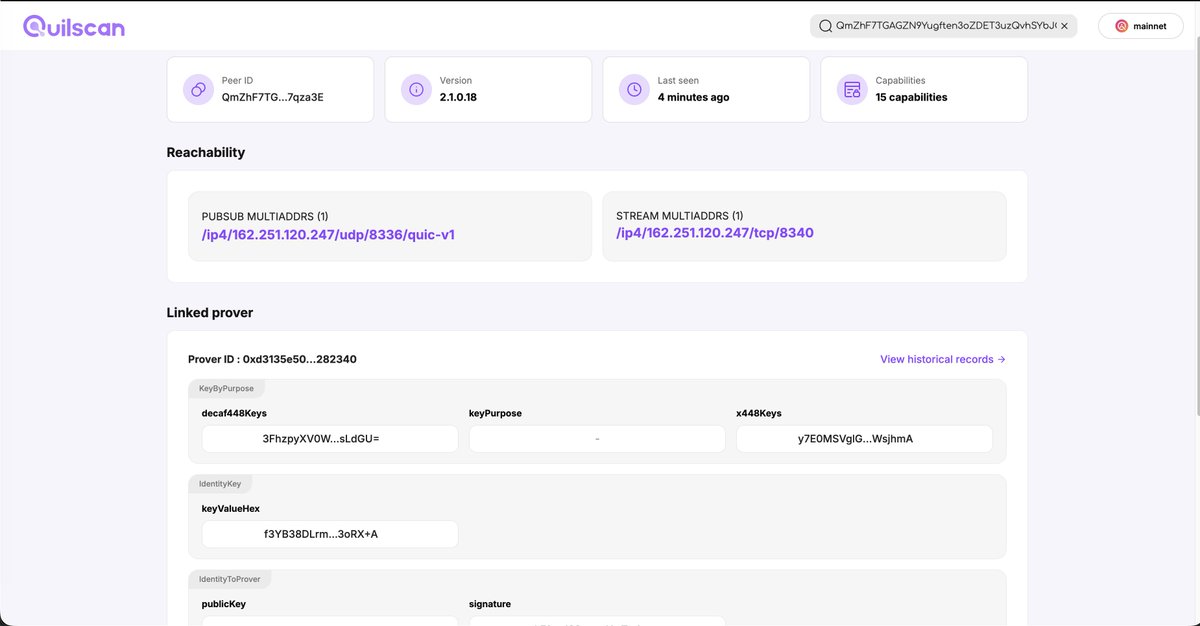Open the Quilscan logo home link
The width and height of the screenshot is (1200, 626).
click(74, 26)
